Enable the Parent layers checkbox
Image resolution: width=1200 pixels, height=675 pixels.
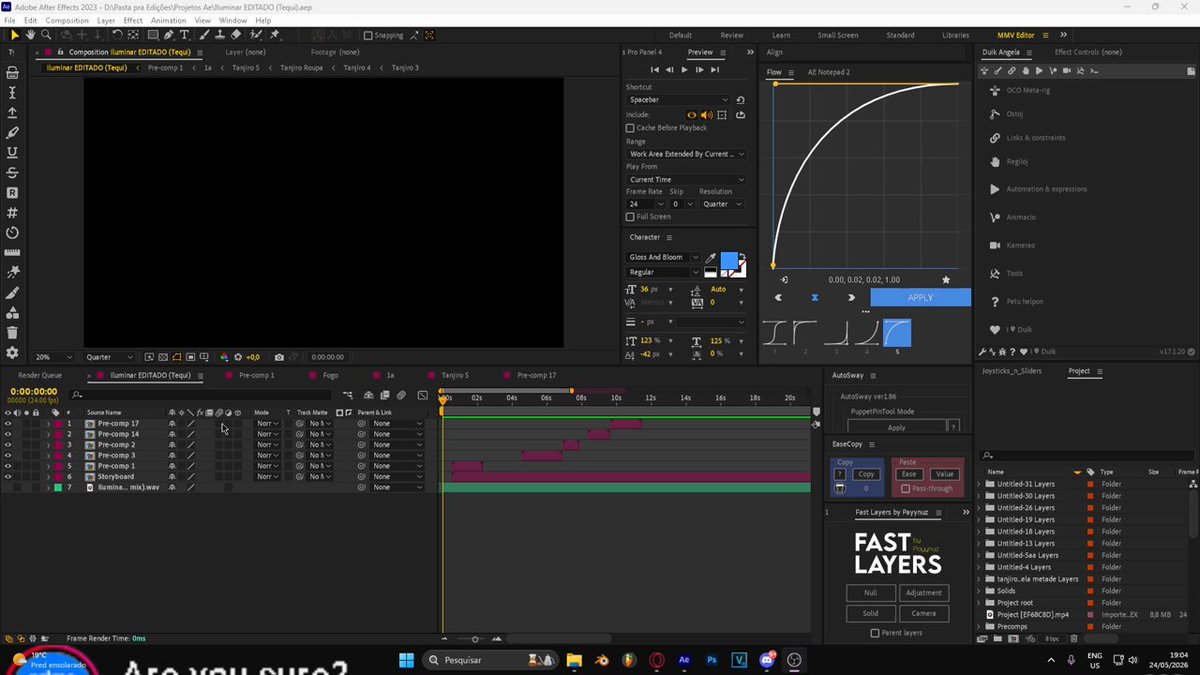pos(875,633)
